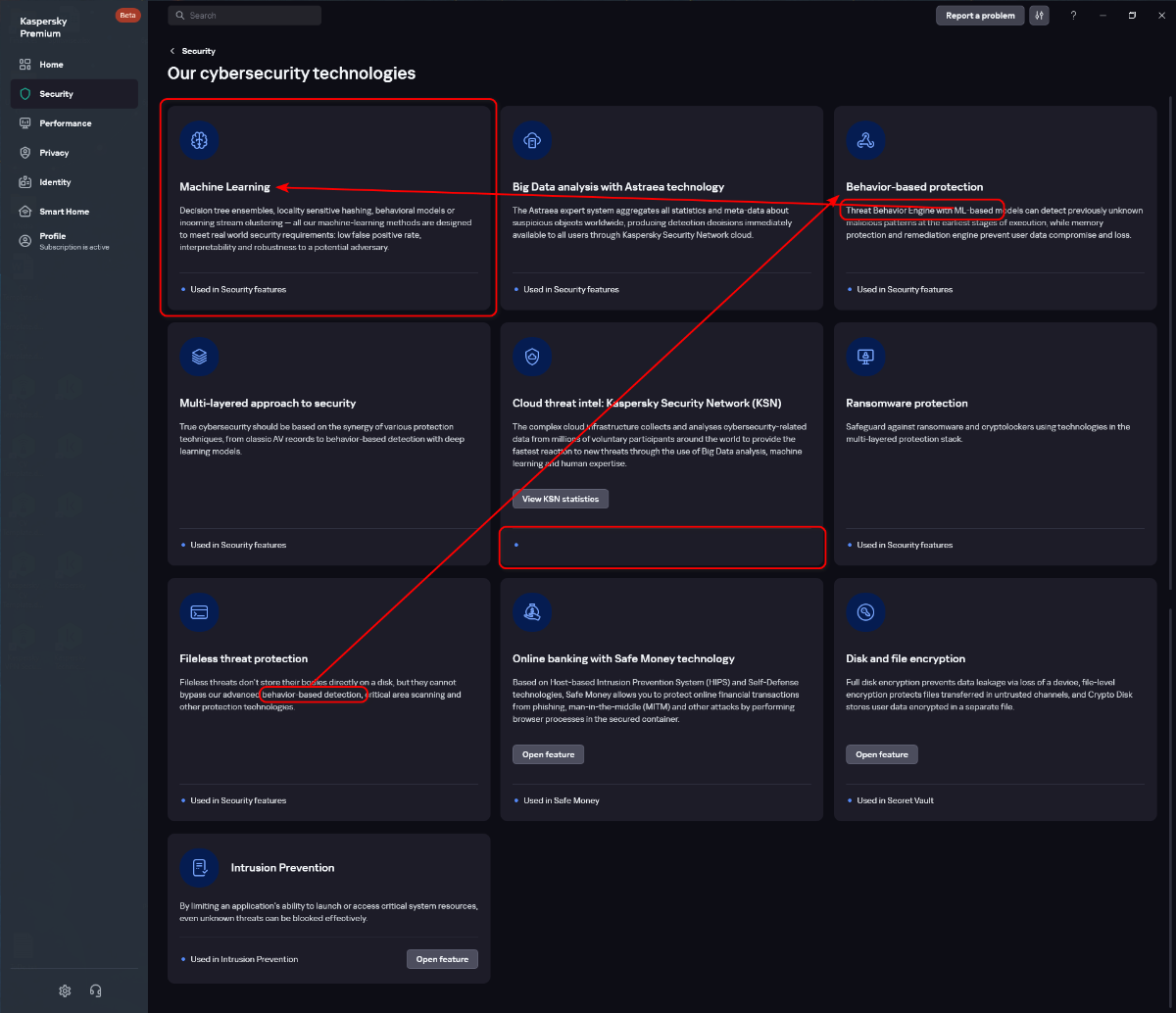Click the Intrusion Prevention card title

(x=282, y=868)
